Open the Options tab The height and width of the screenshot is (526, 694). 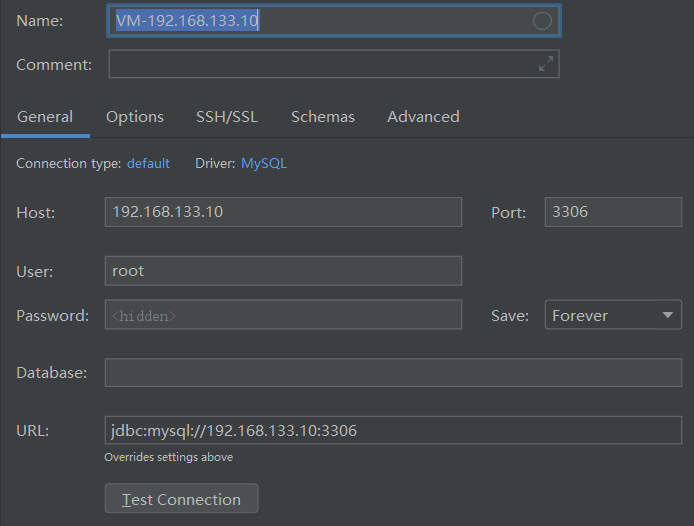click(x=135, y=117)
